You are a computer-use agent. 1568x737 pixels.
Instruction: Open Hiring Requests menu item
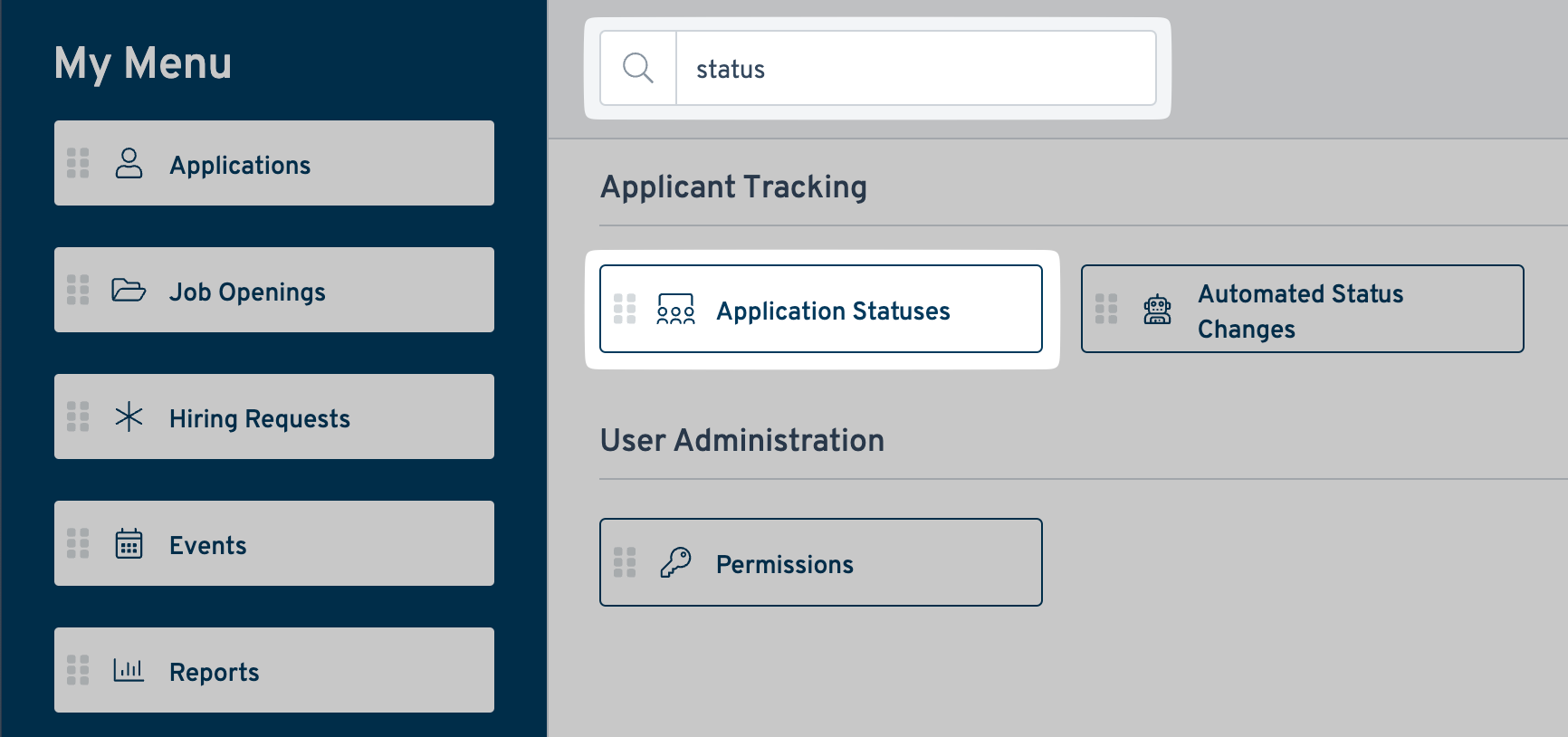point(259,418)
